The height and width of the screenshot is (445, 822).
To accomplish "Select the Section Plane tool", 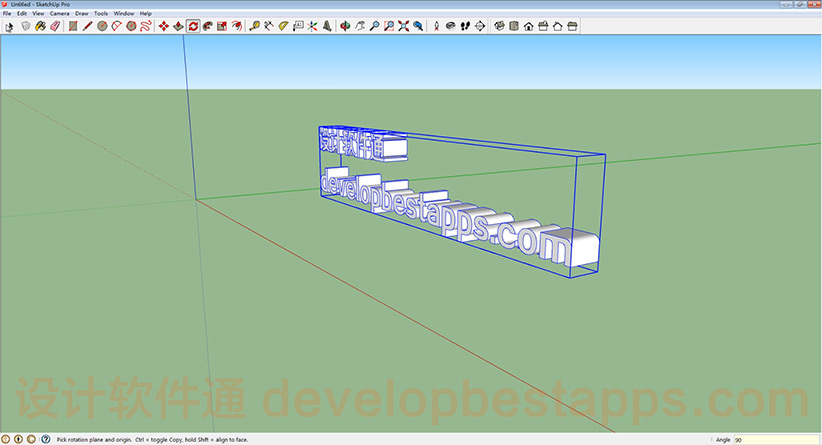I will tap(480, 26).
